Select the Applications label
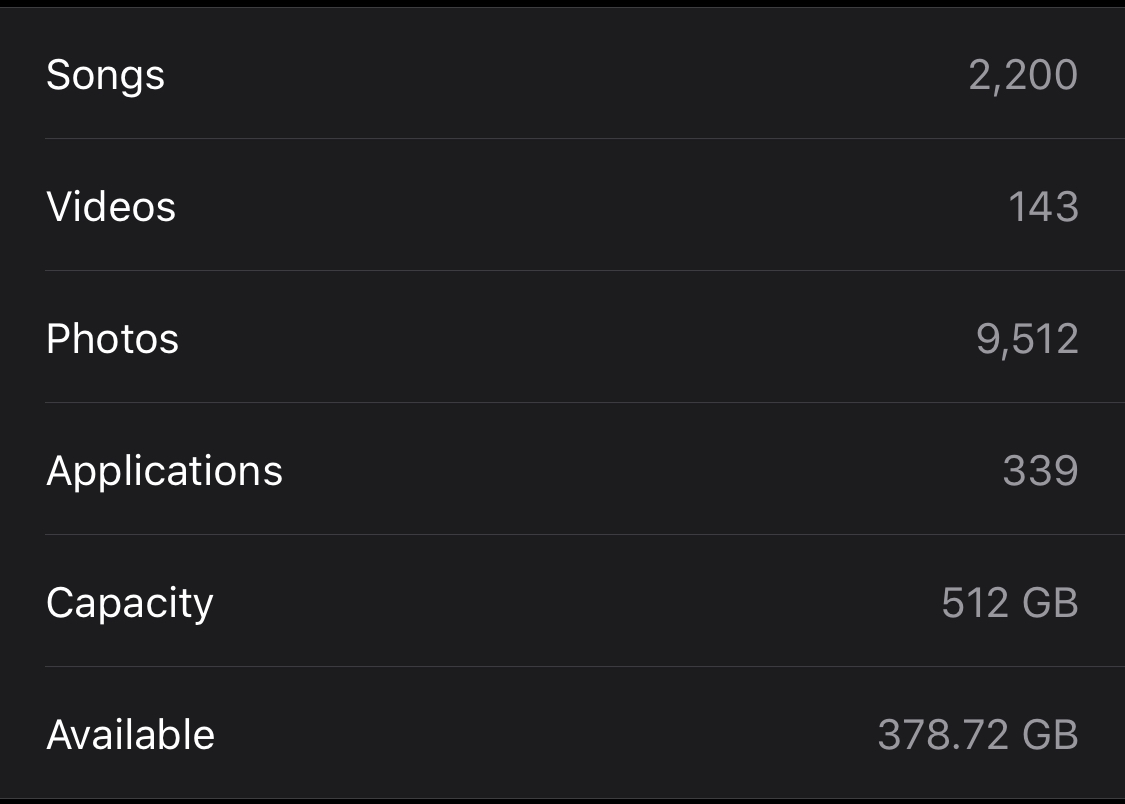This screenshot has height=804, width=1125. coord(165,472)
